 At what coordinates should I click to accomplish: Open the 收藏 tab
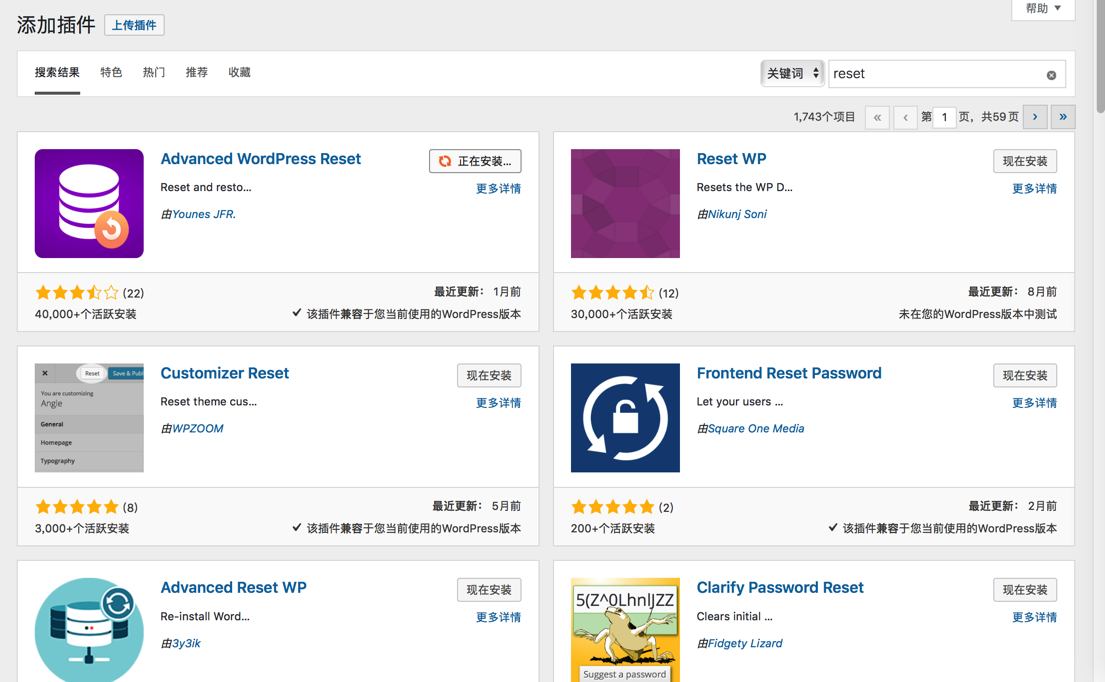pos(239,73)
